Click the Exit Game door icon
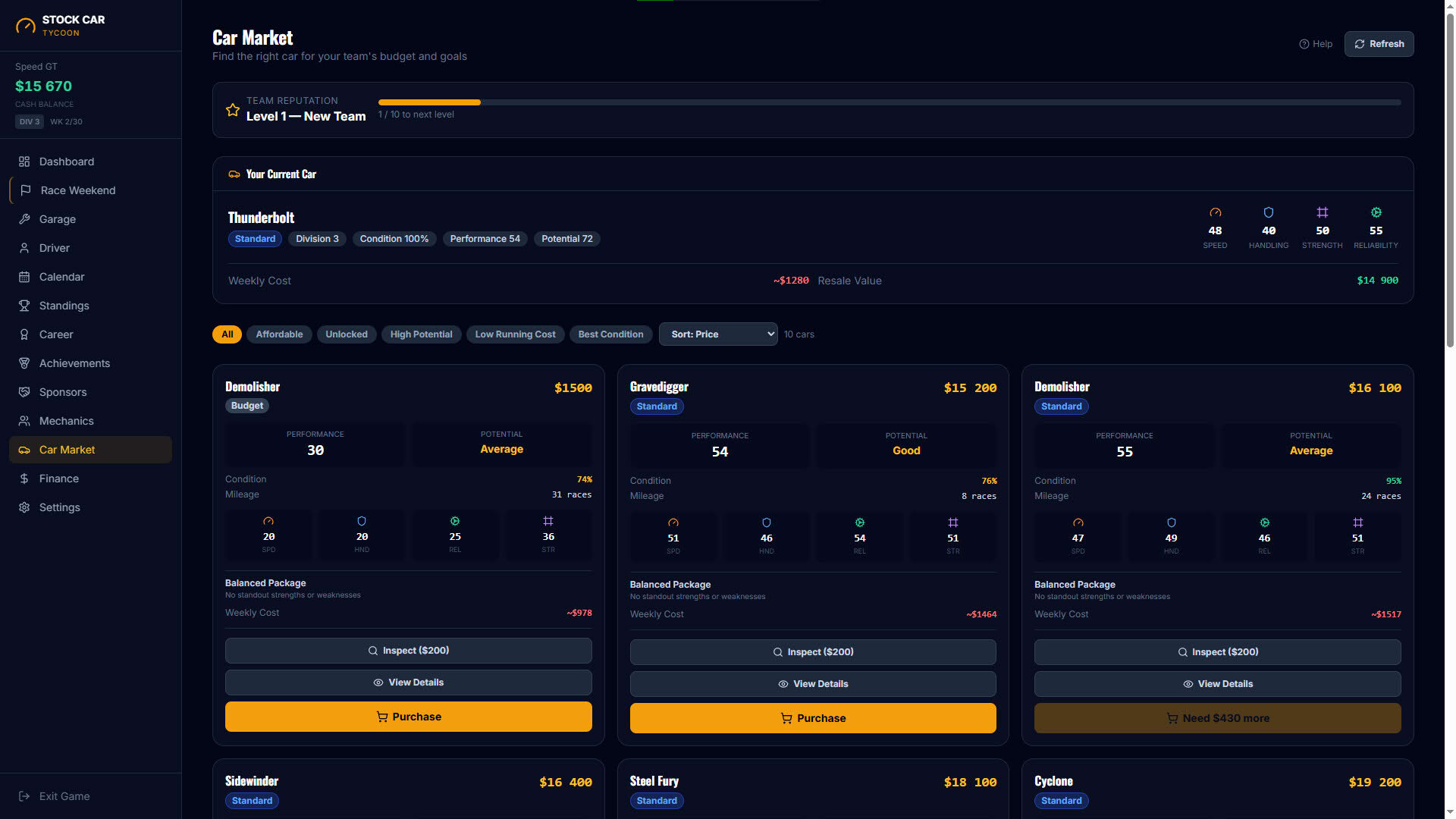This screenshot has height=819, width=1456. pyautogui.click(x=24, y=796)
